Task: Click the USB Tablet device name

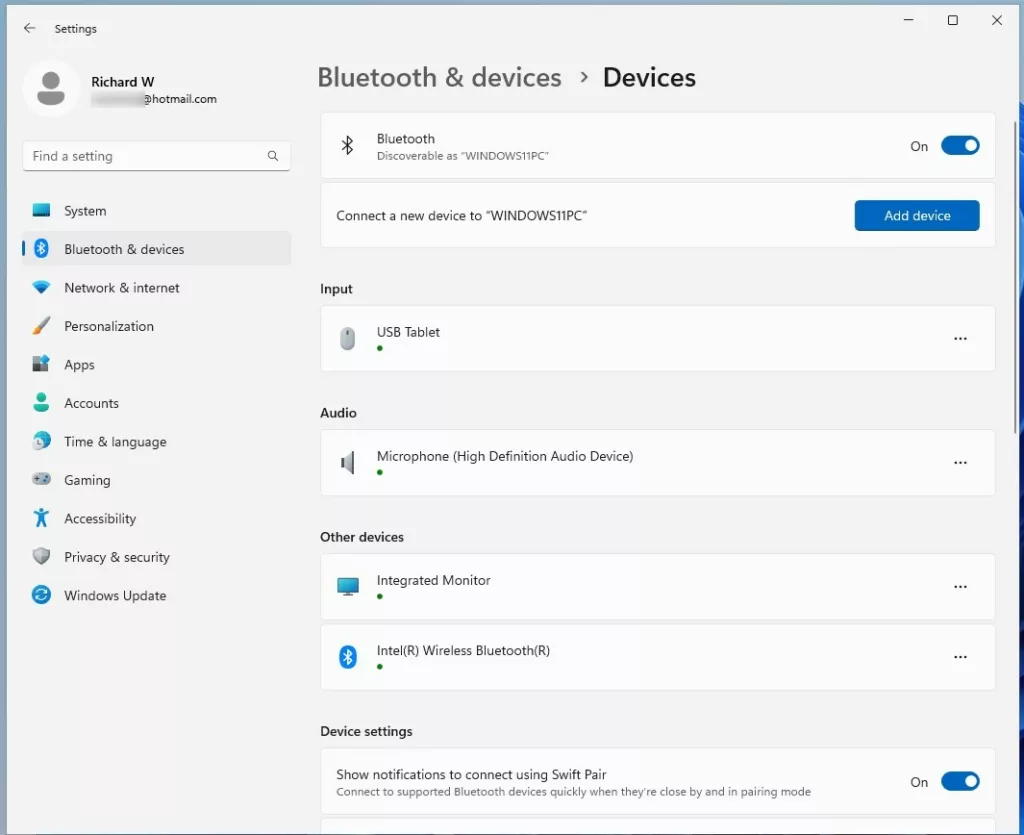Action: [x=408, y=332]
